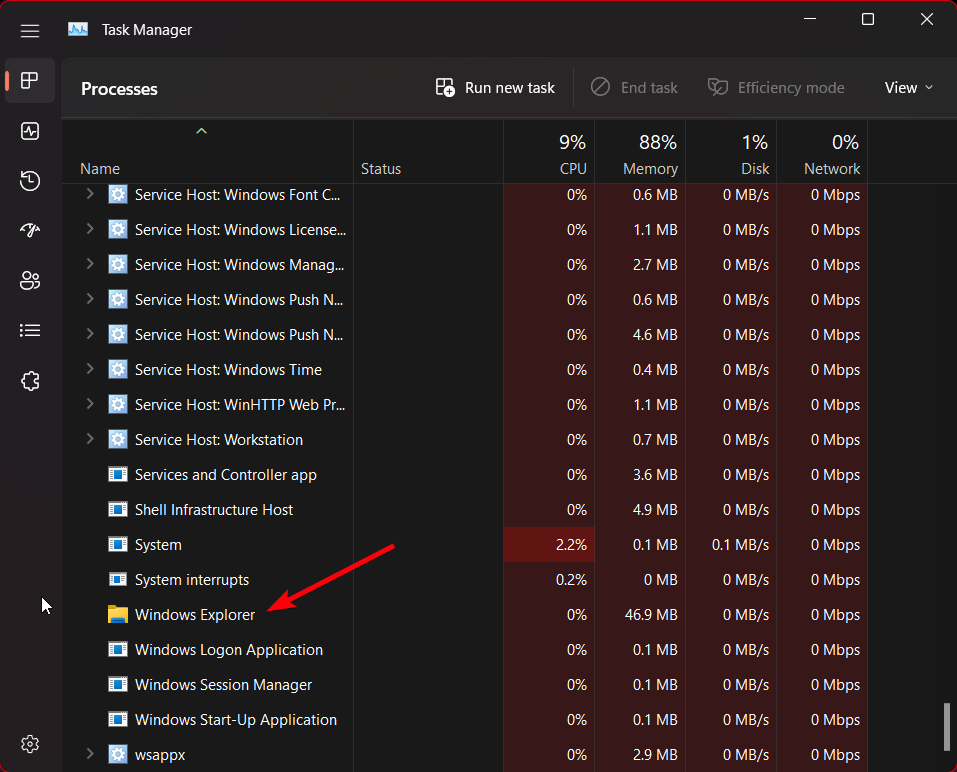This screenshot has width=957, height=772.
Task: Click the Windows Explorer folder icon
Action: click(118, 615)
